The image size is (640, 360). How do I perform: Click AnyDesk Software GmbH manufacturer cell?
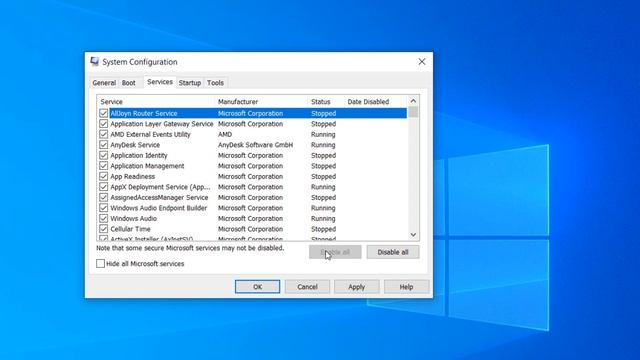(x=256, y=145)
